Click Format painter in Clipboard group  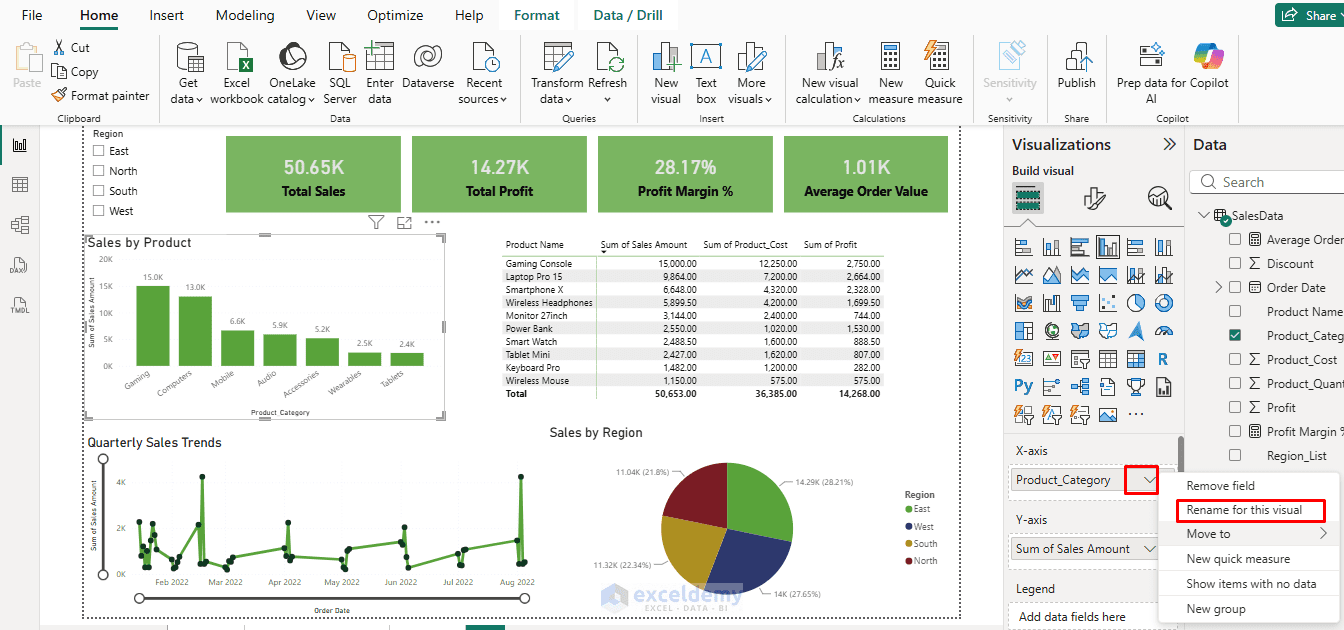coord(100,96)
